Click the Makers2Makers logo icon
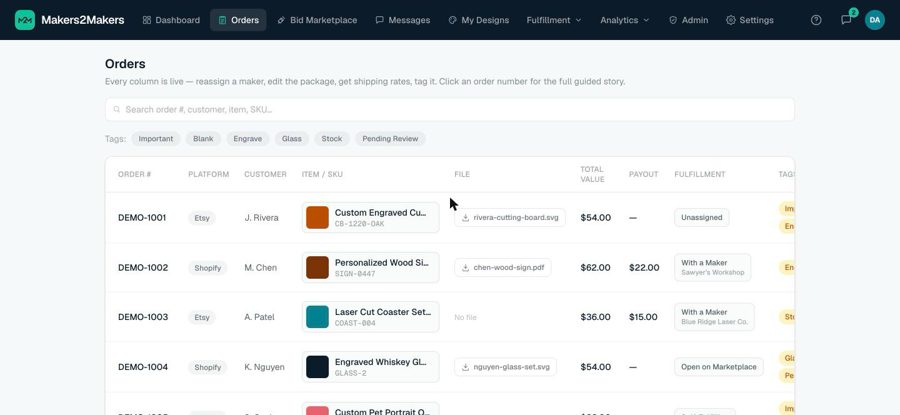 point(25,20)
